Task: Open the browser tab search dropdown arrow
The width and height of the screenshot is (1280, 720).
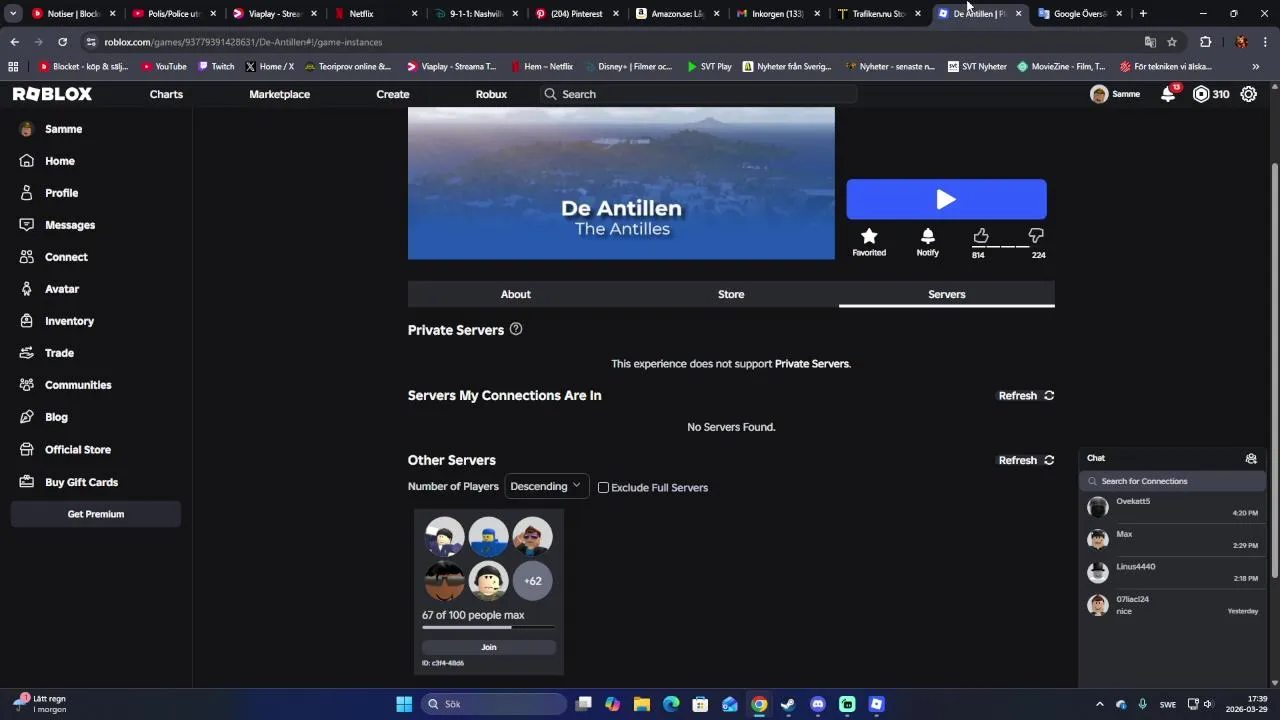Action: [x=13, y=14]
